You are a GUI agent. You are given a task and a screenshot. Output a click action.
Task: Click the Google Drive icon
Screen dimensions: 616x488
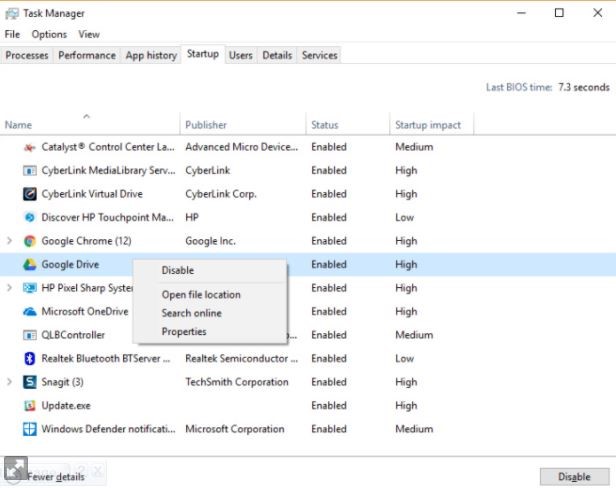(29, 264)
